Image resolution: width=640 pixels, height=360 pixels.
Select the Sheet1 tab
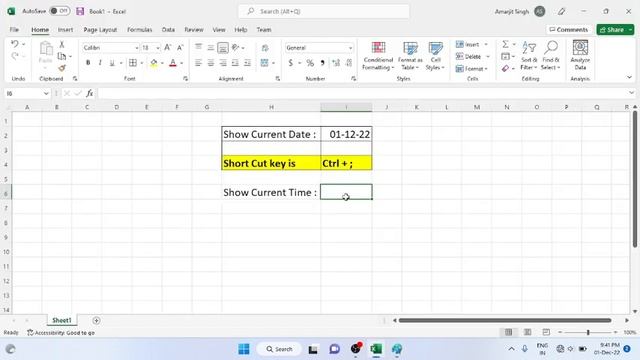click(x=62, y=320)
